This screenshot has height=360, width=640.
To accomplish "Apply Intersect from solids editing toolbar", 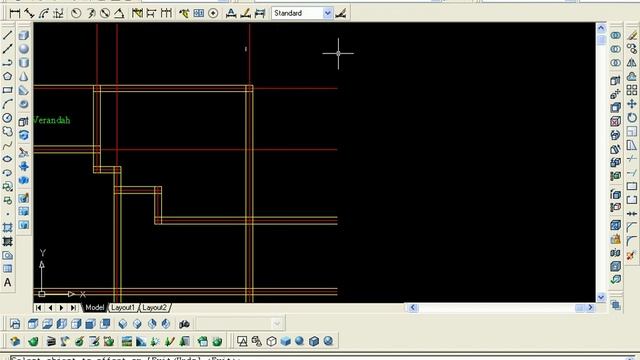I will [616, 63].
